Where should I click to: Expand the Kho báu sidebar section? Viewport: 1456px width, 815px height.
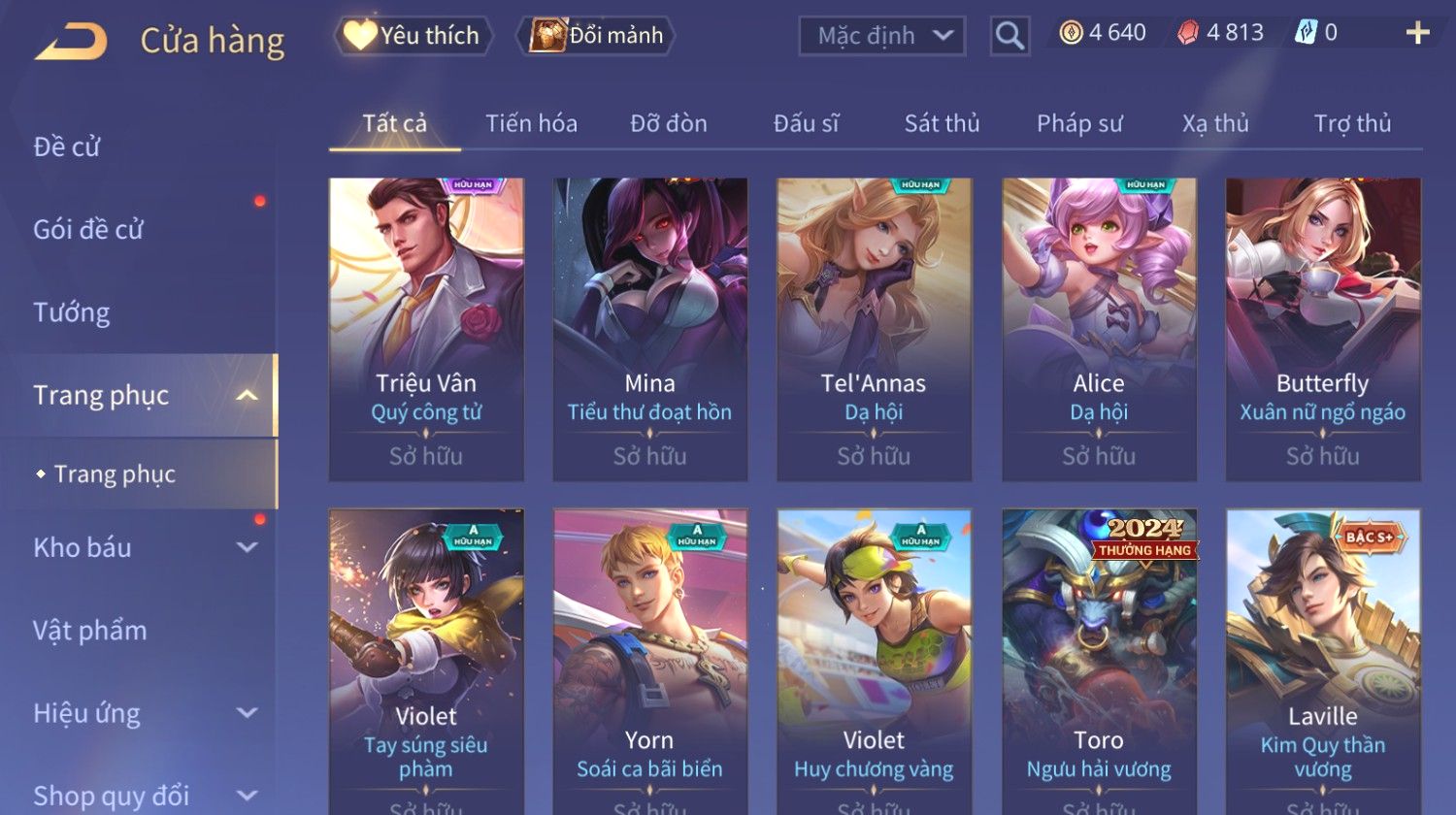coord(248,547)
